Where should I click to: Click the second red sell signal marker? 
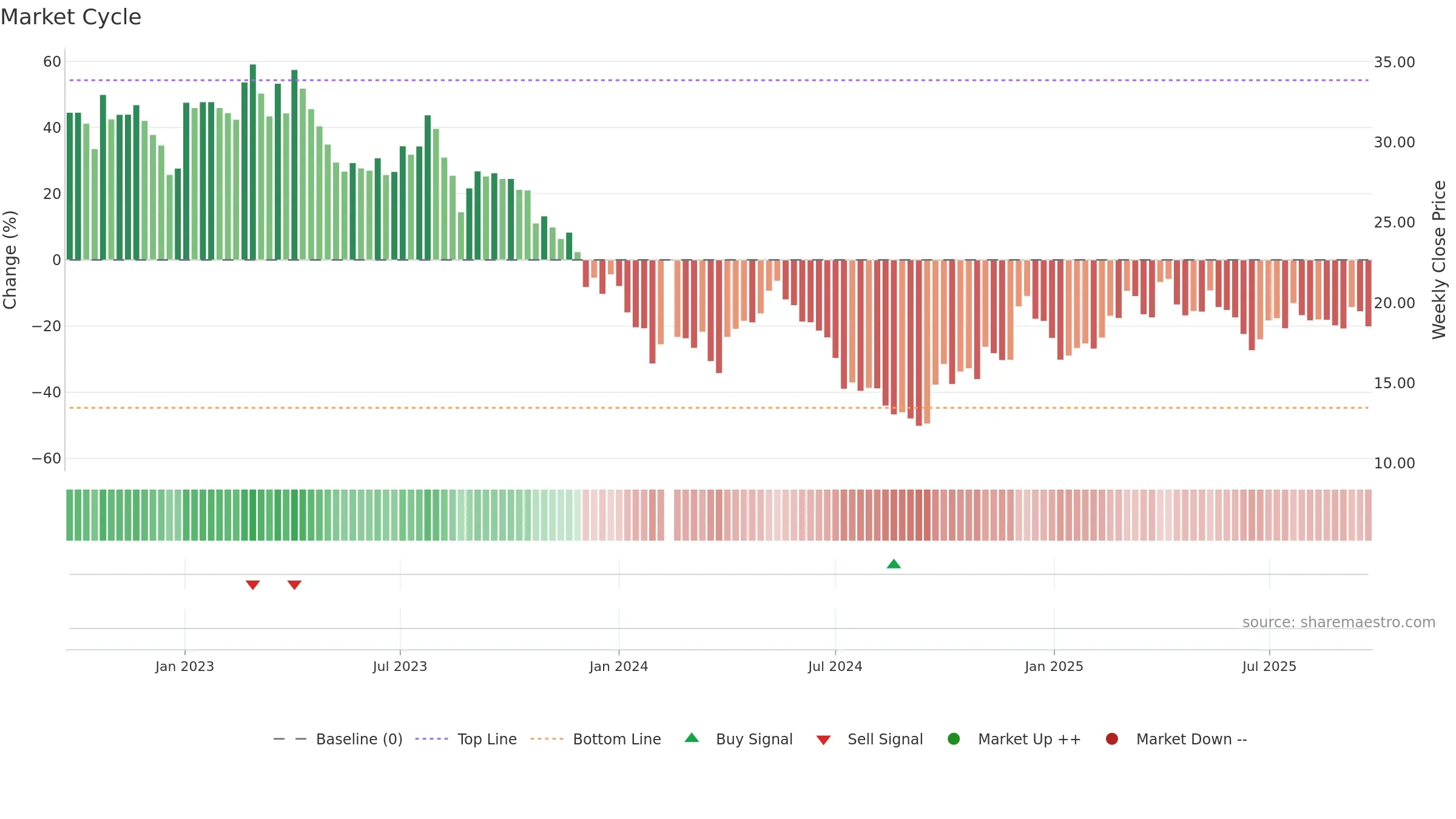coord(294,585)
